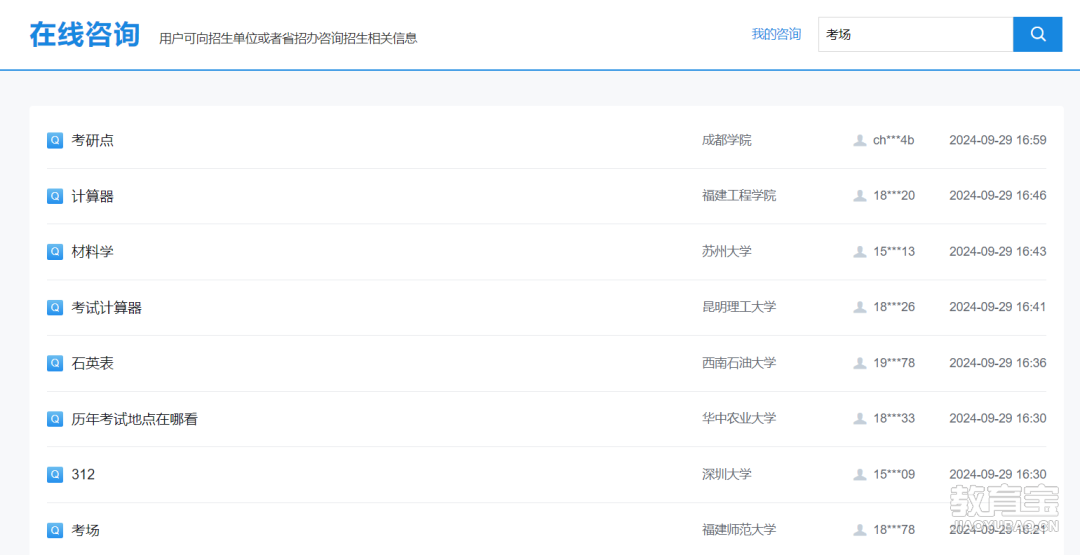Image resolution: width=1080 pixels, height=555 pixels.
Task: Click the user icon next to 18***78
Action: (860, 530)
